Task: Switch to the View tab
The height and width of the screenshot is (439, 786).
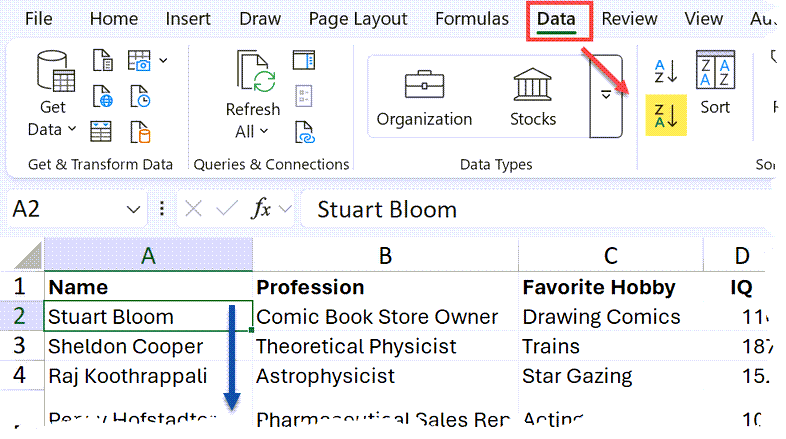Action: [703, 19]
